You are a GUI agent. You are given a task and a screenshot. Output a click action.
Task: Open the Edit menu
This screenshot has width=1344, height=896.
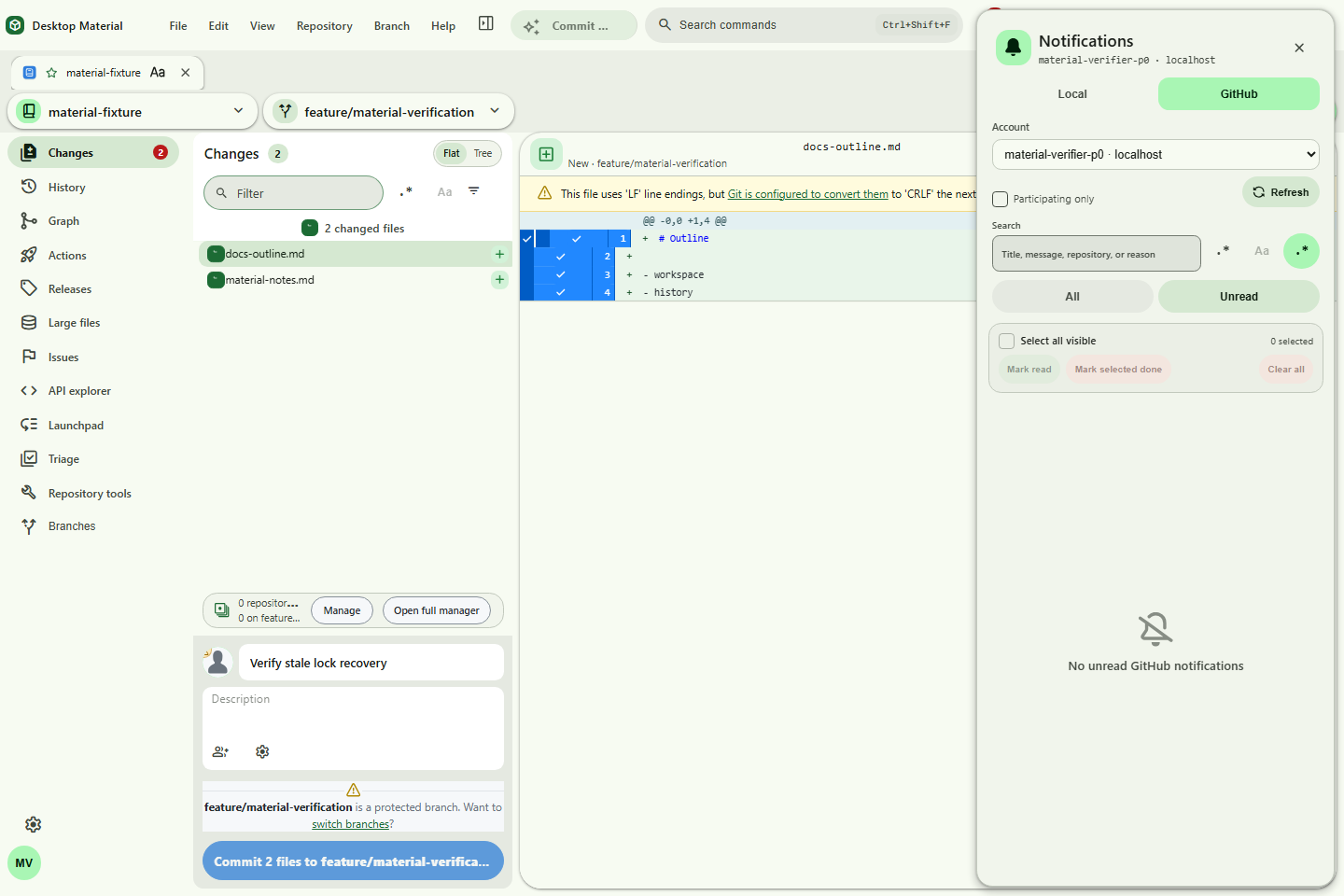click(218, 26)
